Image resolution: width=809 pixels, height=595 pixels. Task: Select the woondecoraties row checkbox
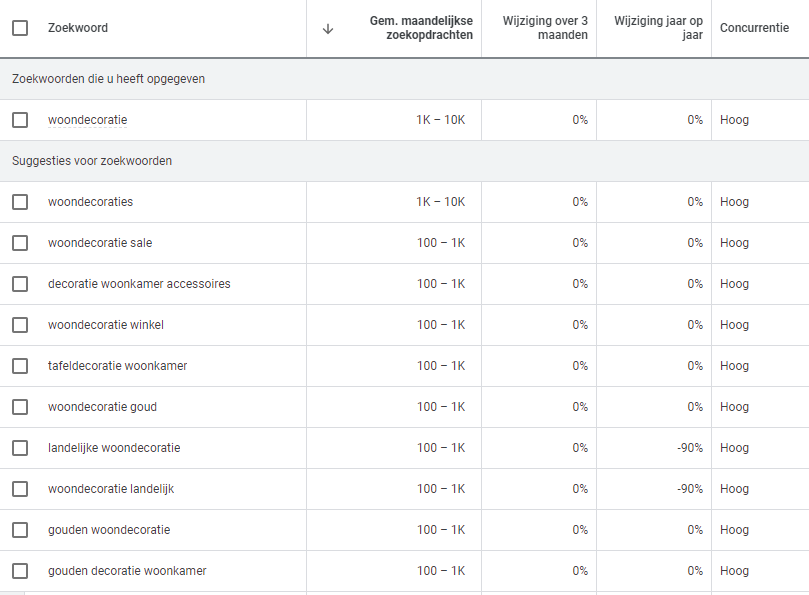(x=20, y=202)
